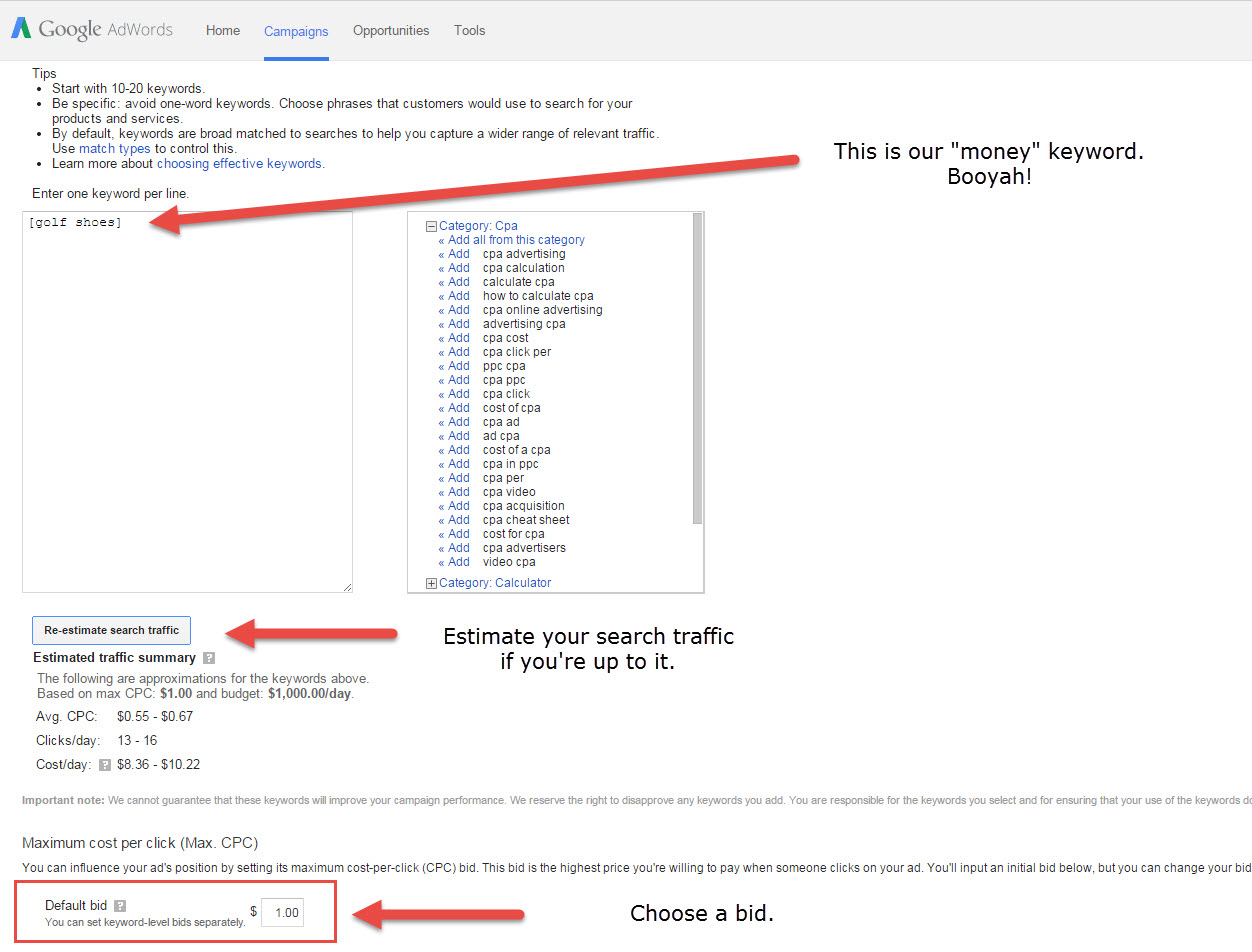The width and height of the screenshot is (1252, 952).
Task: Collapse the Category: Cpa tree
Action: (x=430, y=225)
